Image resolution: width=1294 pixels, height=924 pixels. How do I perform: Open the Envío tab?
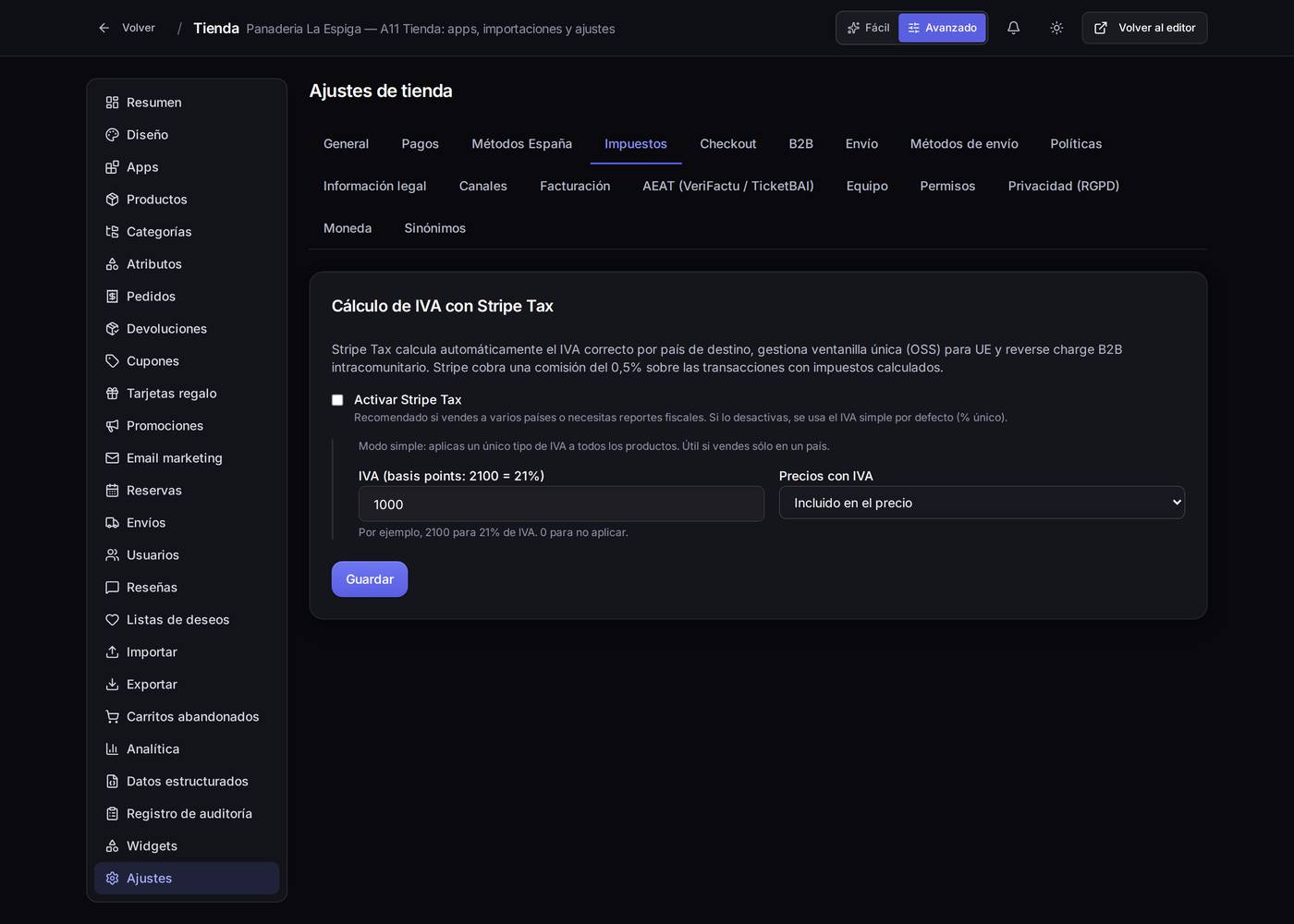click(861, 144)
